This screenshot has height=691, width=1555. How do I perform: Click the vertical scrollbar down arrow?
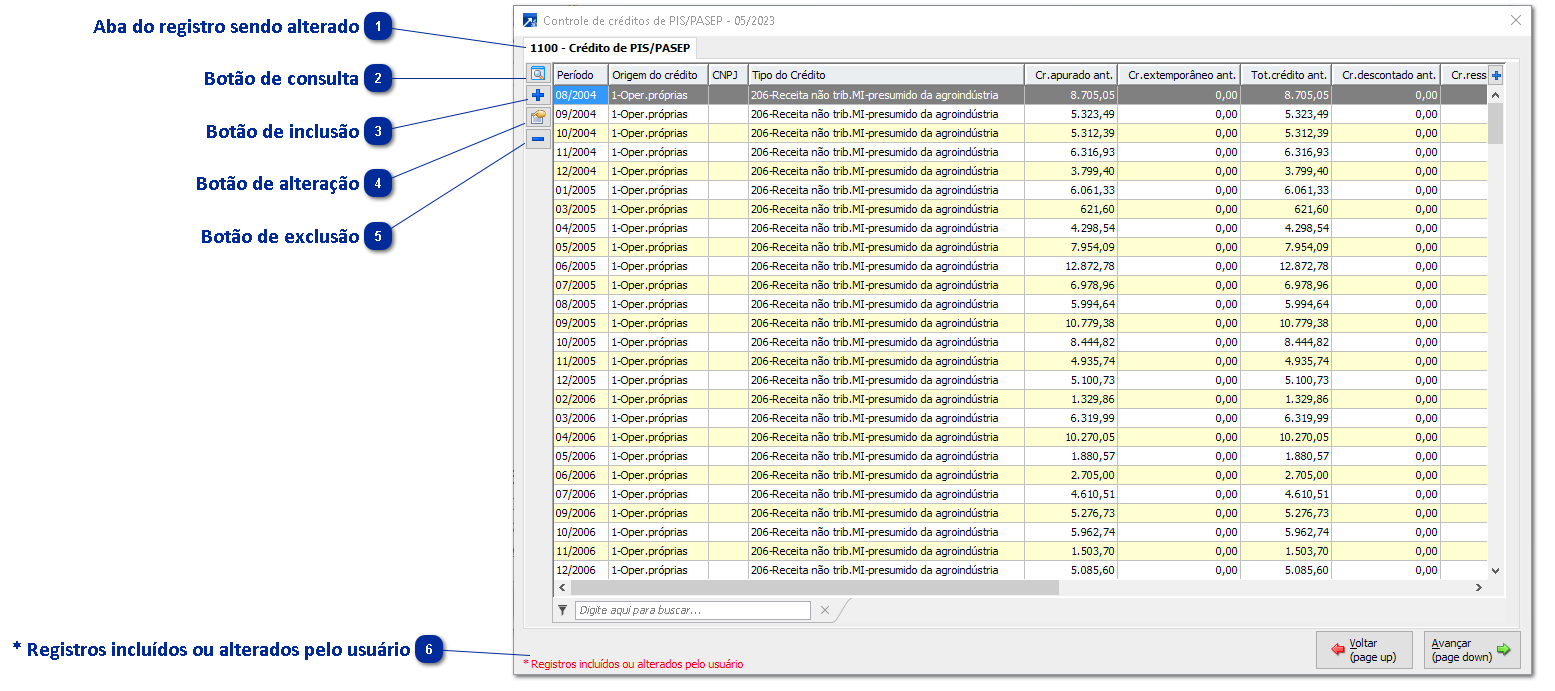coord(1496,570)
